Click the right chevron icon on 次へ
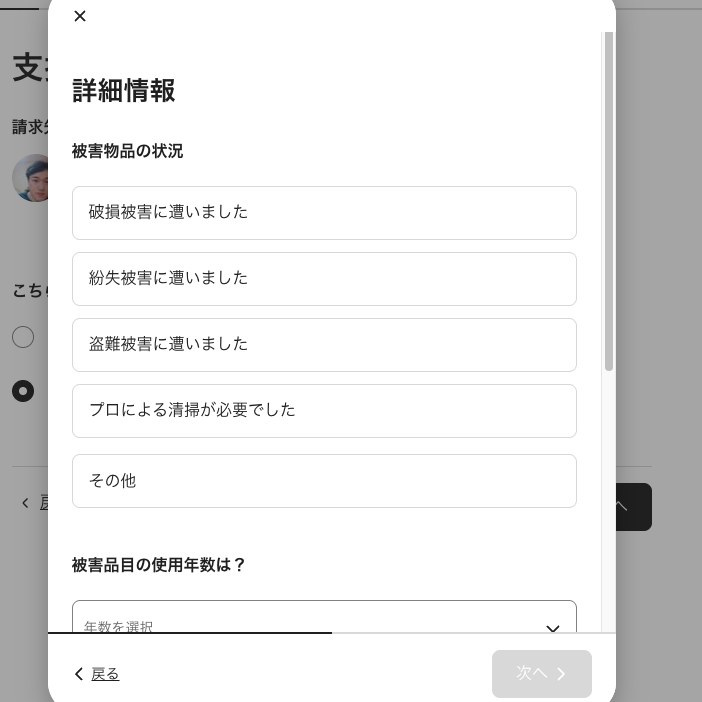Viewport: 702px width, 702px height. (x=562, y=675)
